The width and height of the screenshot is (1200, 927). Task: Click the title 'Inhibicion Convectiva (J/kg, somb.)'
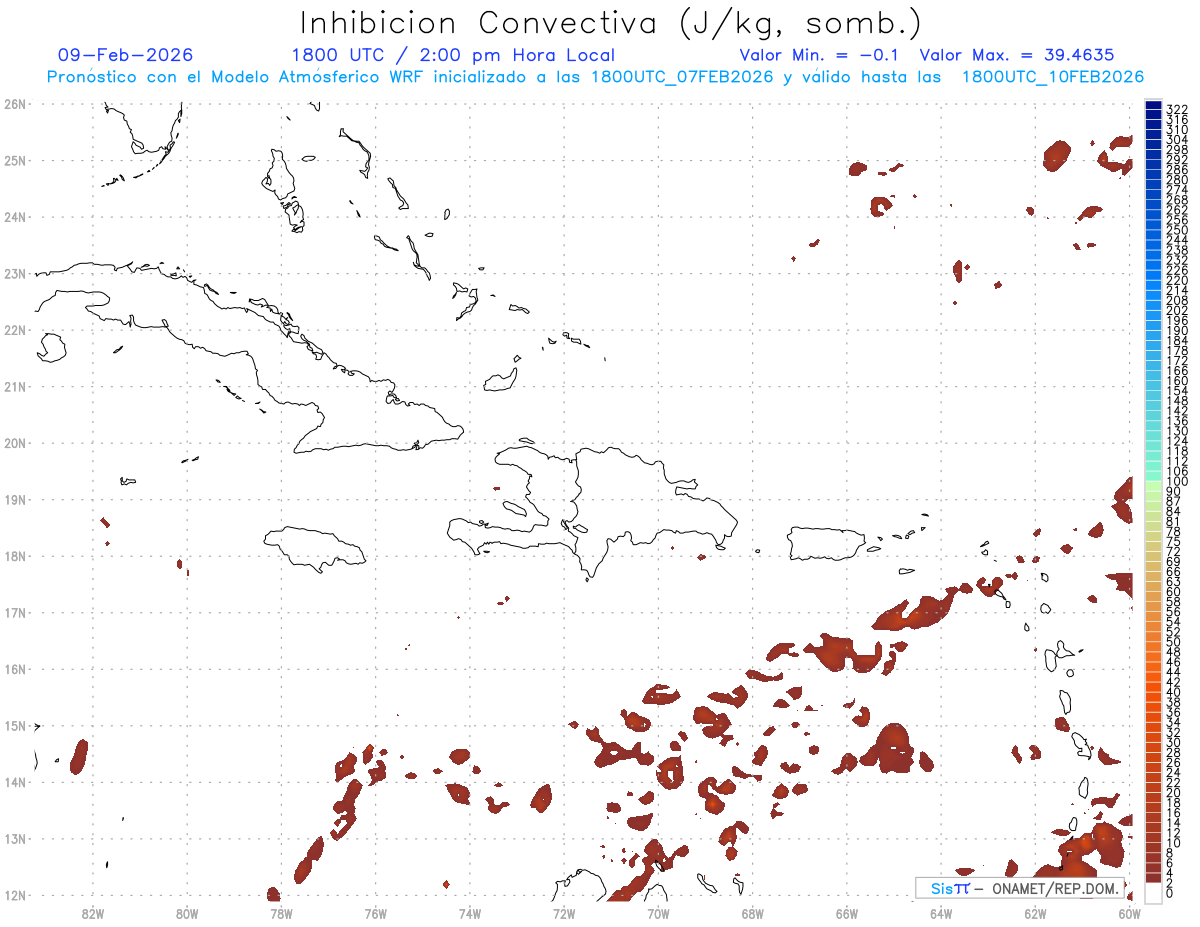tap(610, 23)
